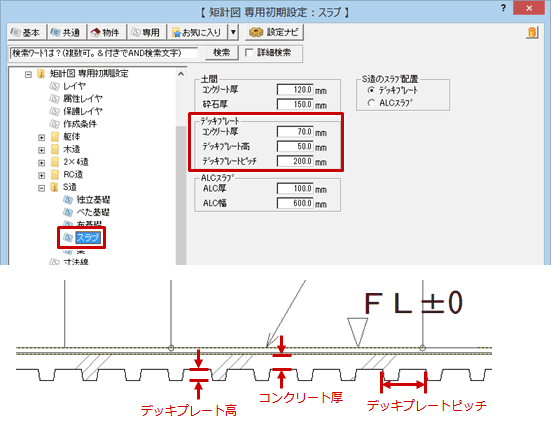Select the デッキプレート radio option

(371, 90)
